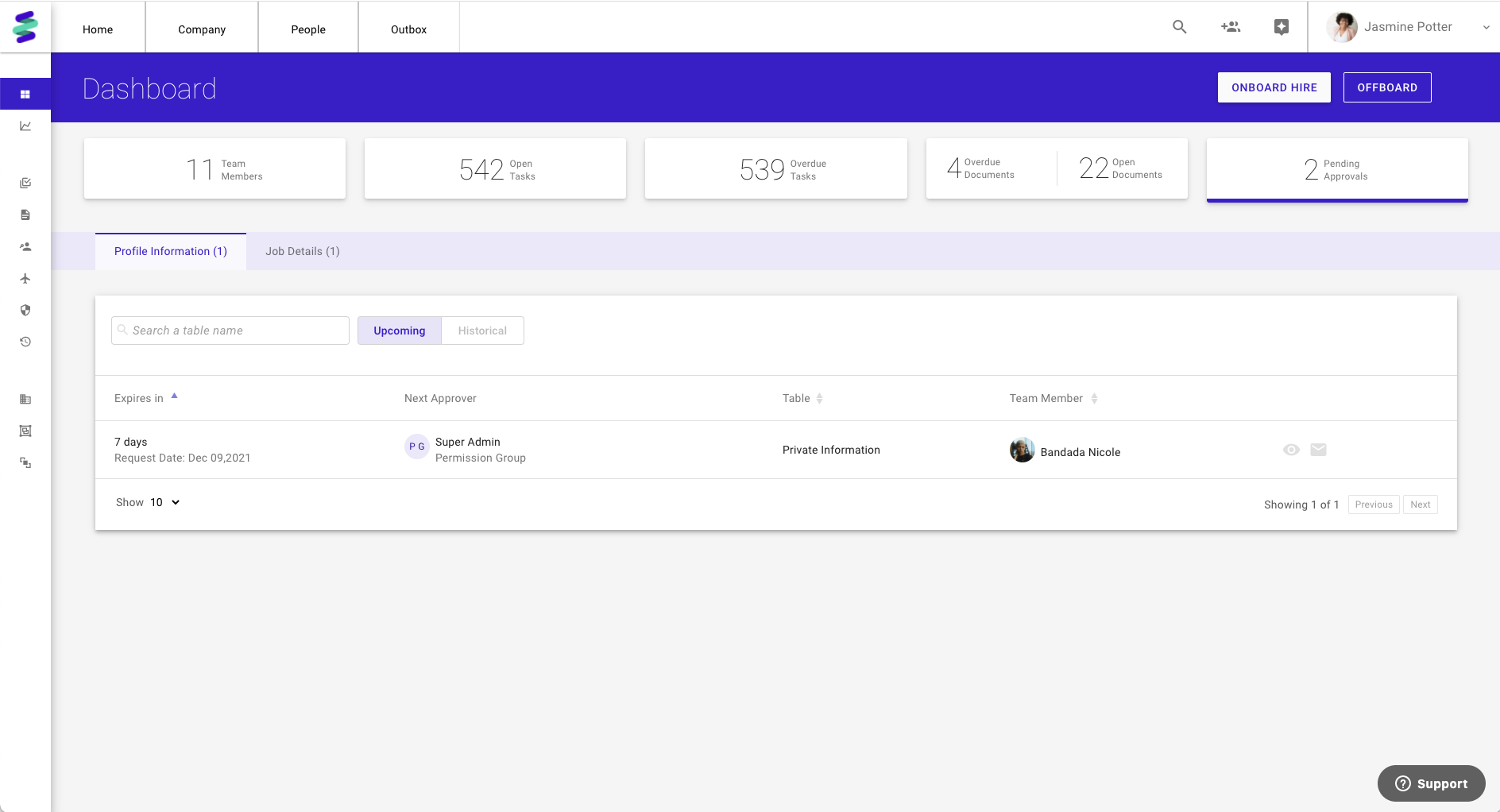Image resolution: width=1500 pixels, height=812 pixels.
Task: Click the envelope icon in Bandada Nicole row
Action: coord(1318,450)
